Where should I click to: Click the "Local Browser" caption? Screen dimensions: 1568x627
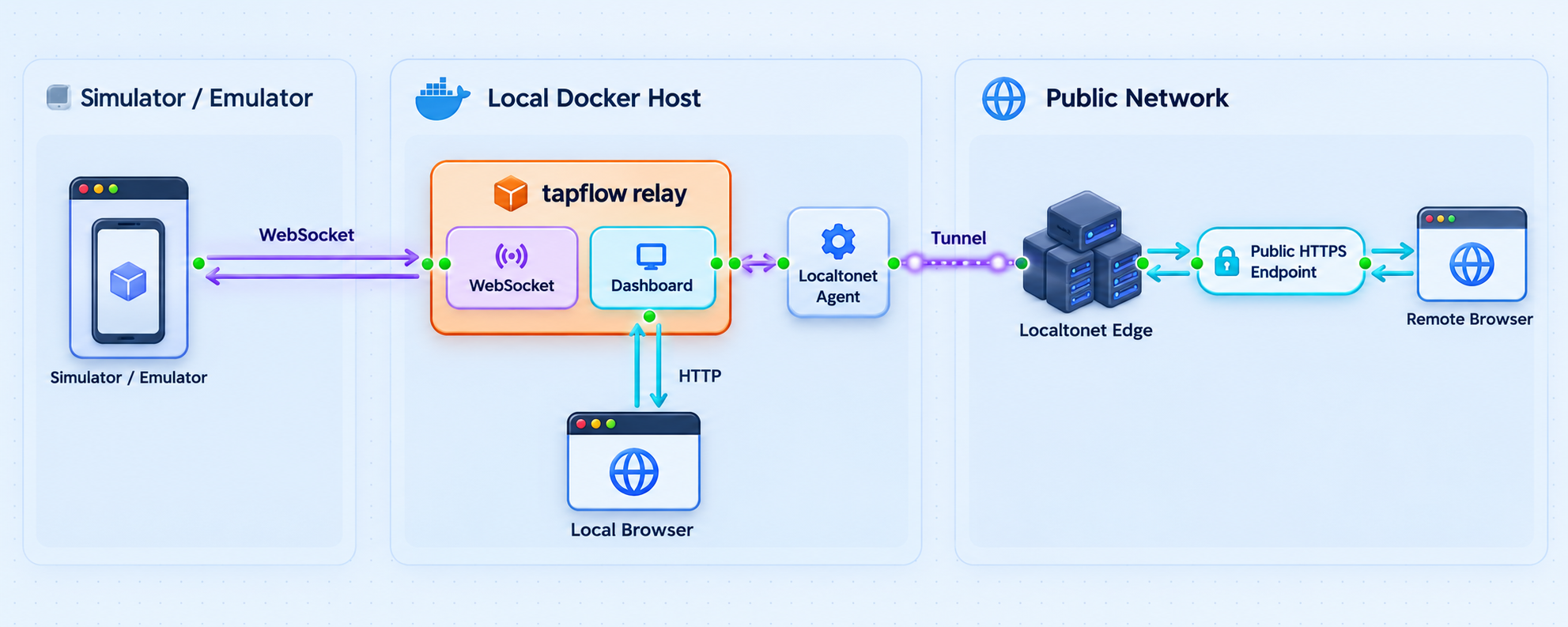632,530
